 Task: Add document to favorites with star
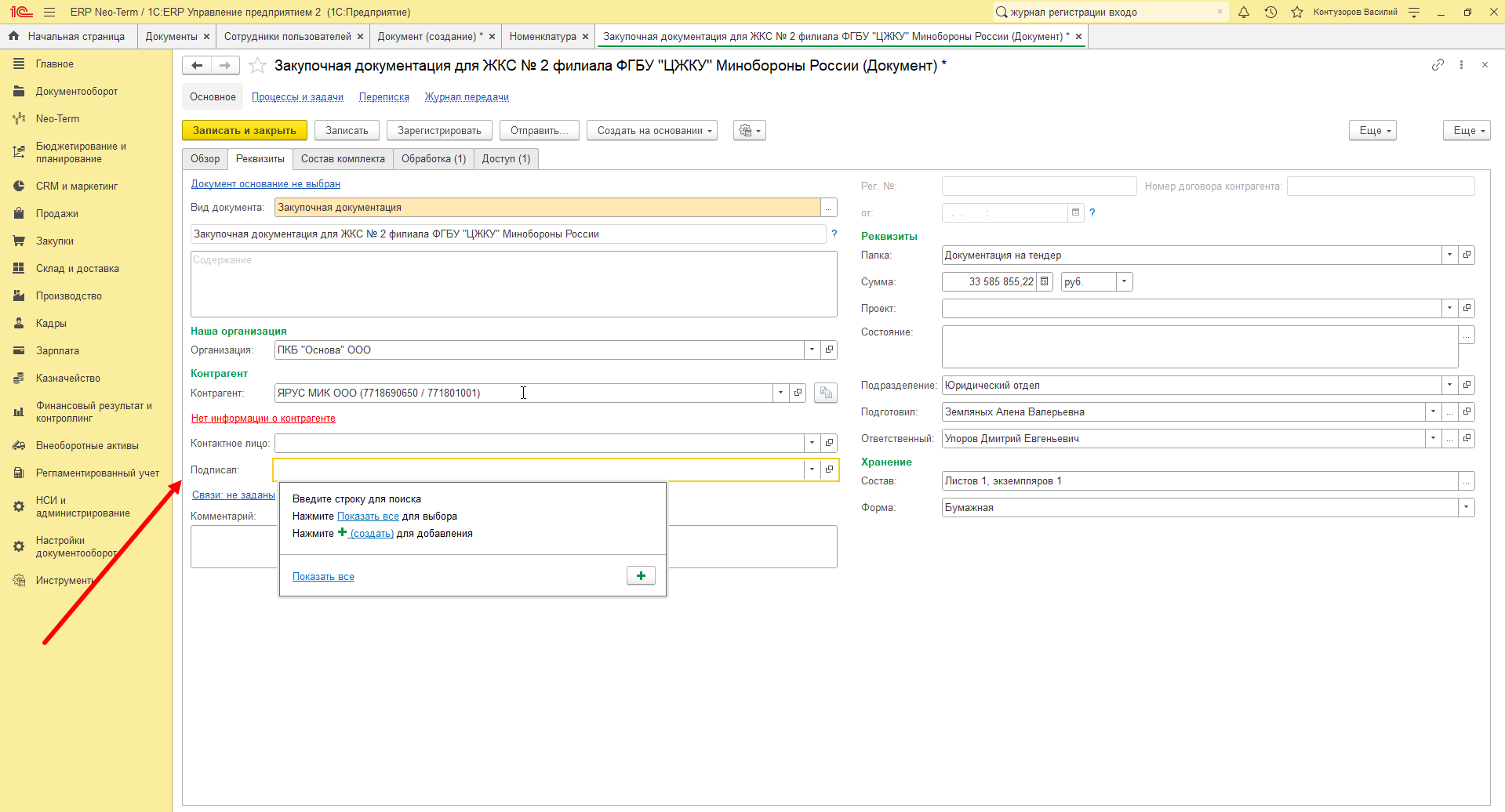point(257,66)
